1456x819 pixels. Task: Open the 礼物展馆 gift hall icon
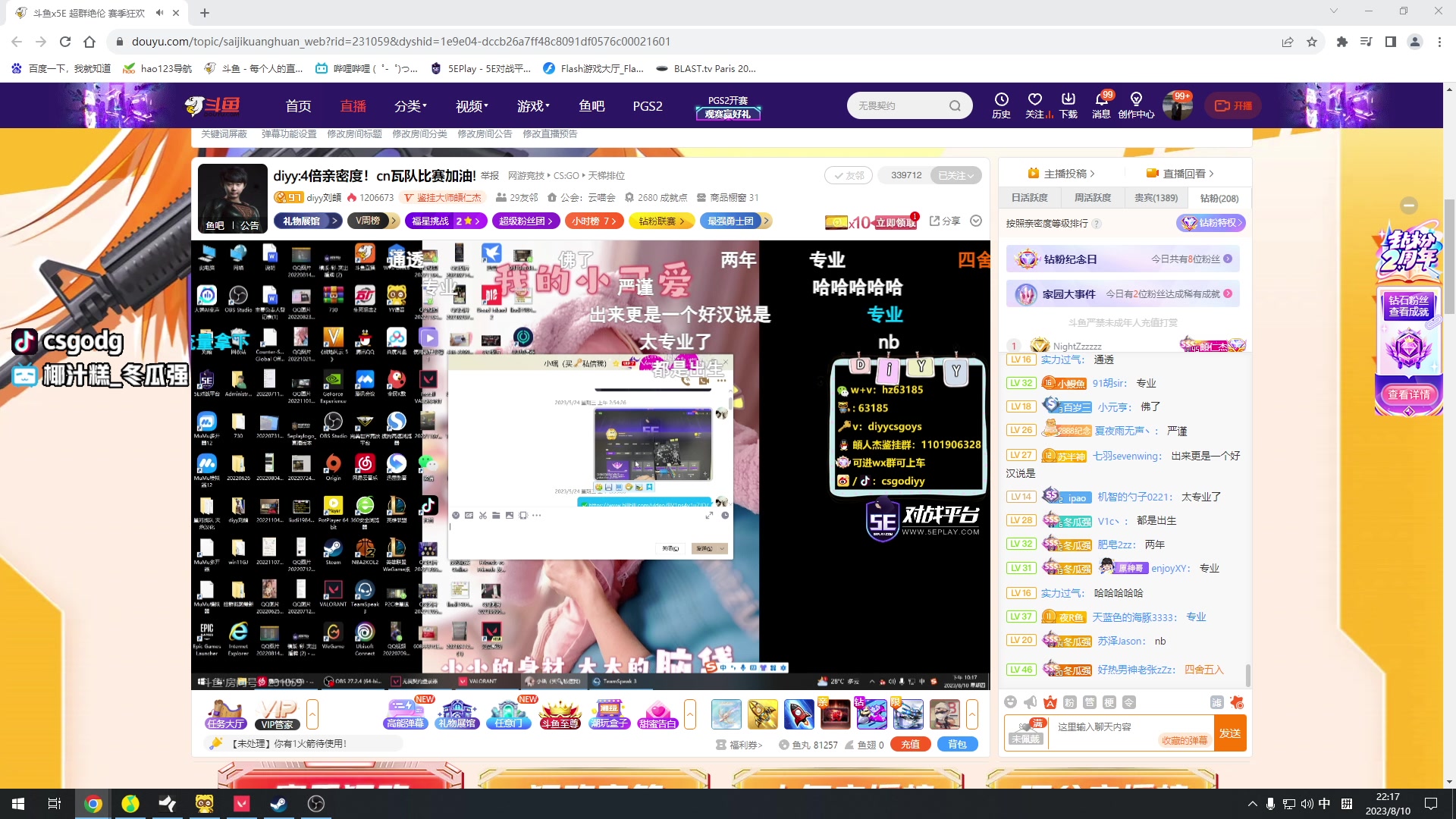coord(457,714)
